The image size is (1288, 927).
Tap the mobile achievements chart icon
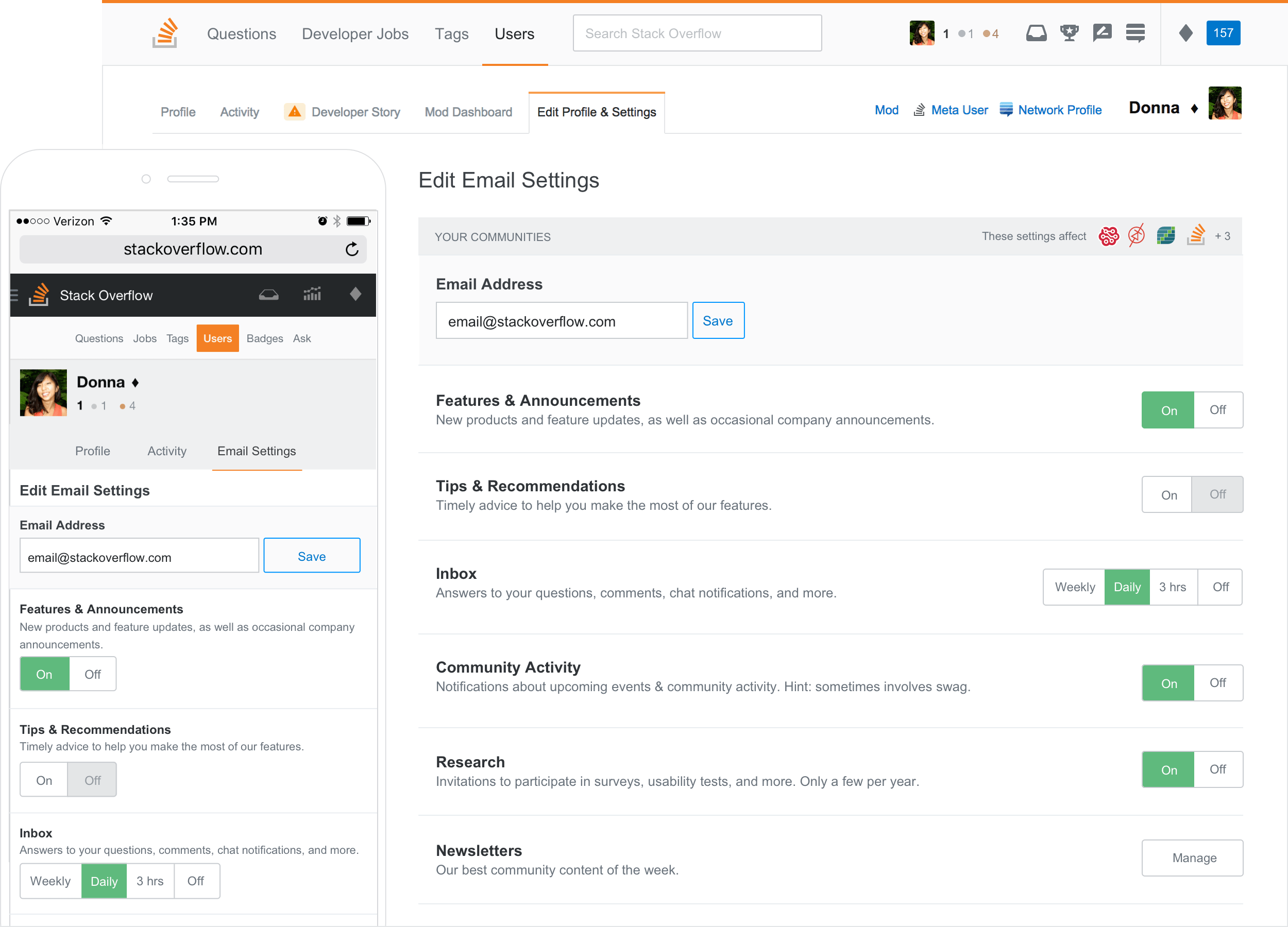[x=312, y=295]
